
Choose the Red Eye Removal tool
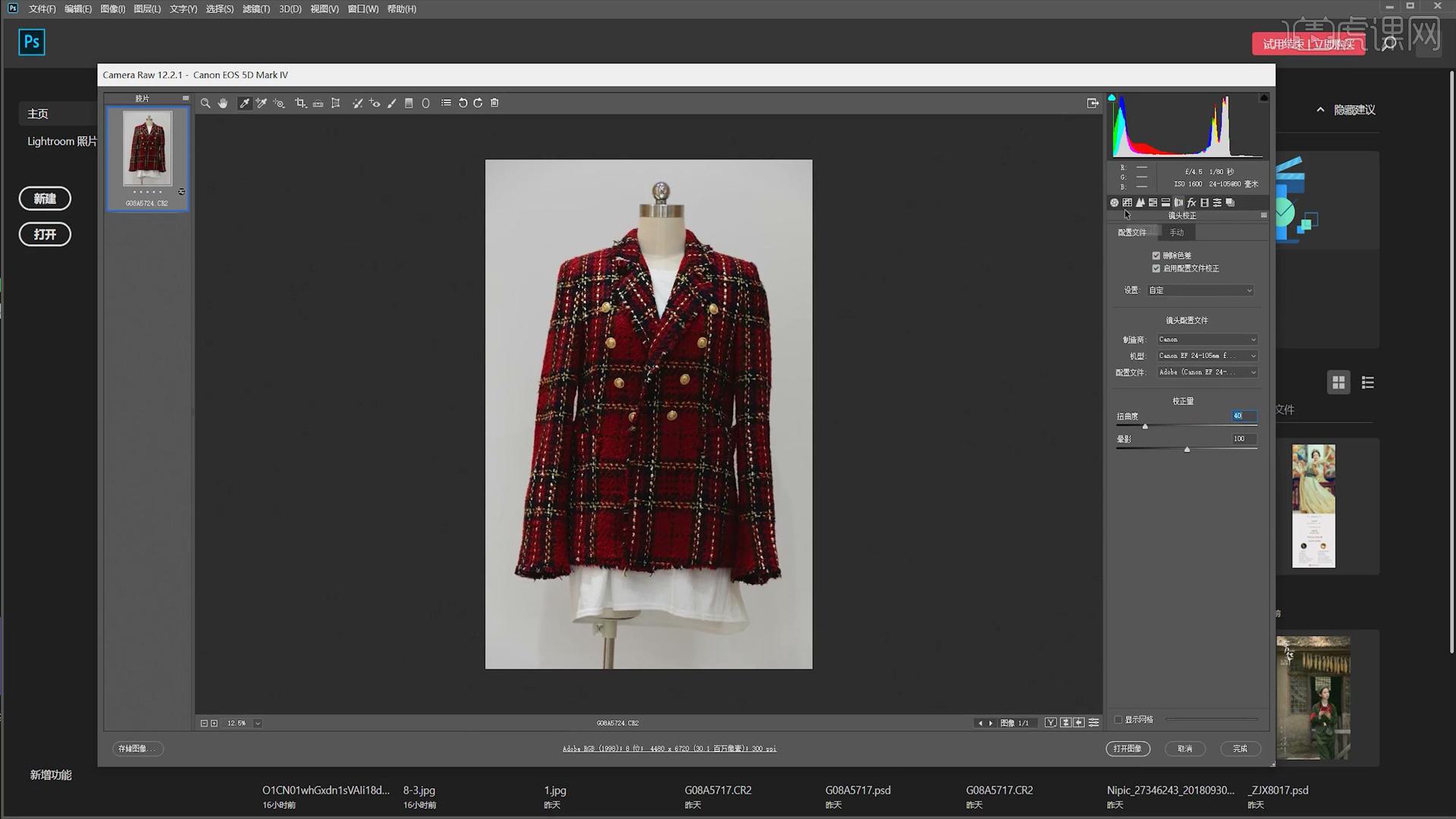point(375,103)
